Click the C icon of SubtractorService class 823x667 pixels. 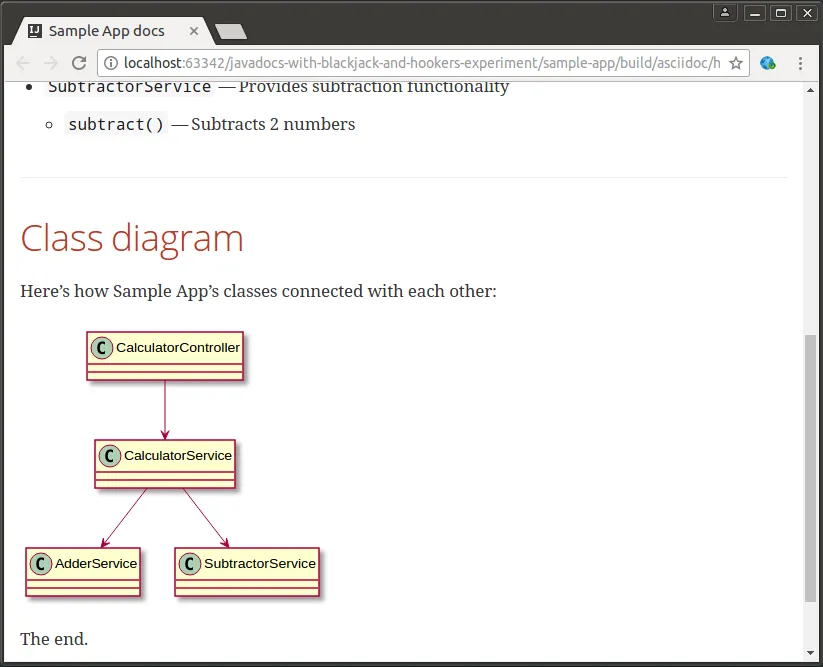190,564
